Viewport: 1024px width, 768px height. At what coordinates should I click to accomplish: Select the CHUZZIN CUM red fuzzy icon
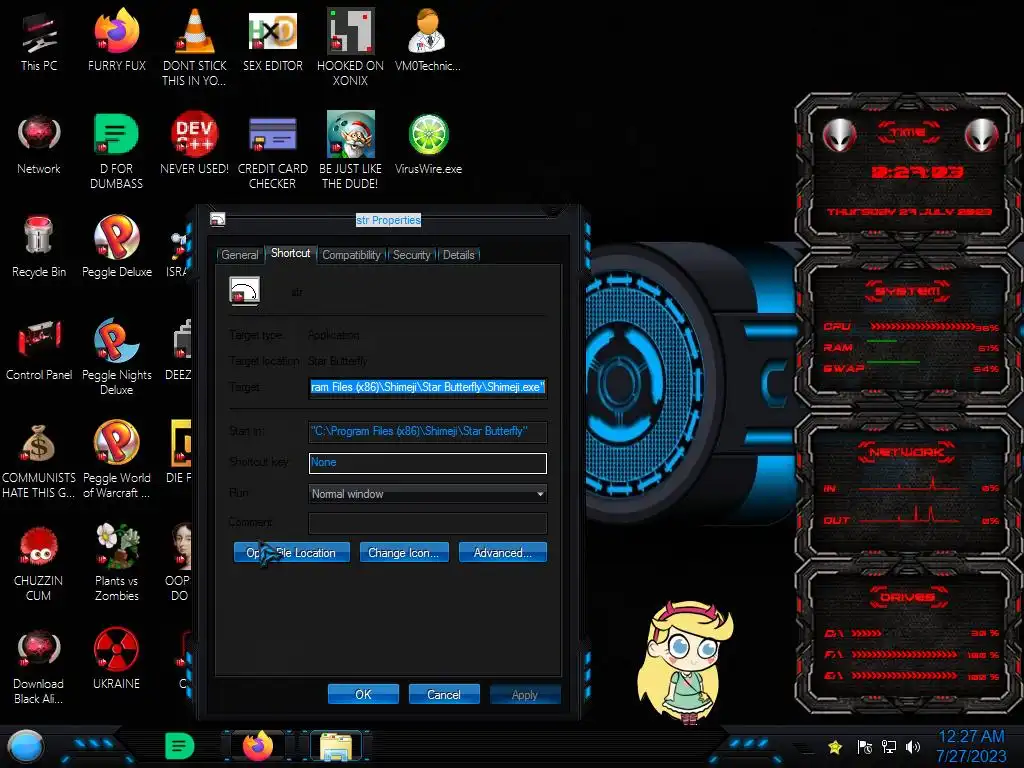pyautogui.click(x=39, y=563)
